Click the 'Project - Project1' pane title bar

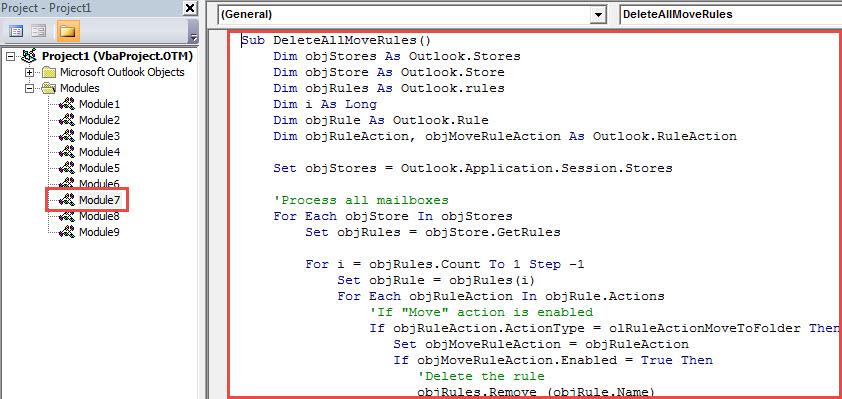91,8
